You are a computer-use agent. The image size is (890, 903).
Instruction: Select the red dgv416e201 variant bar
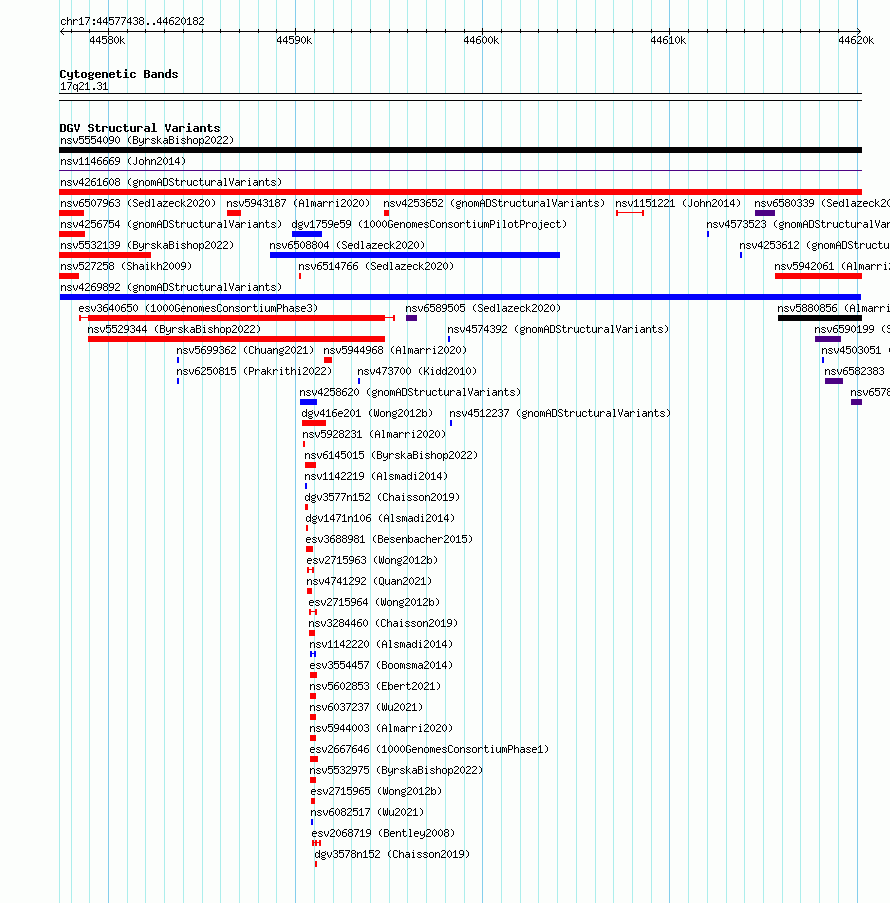tap(314, 423)
